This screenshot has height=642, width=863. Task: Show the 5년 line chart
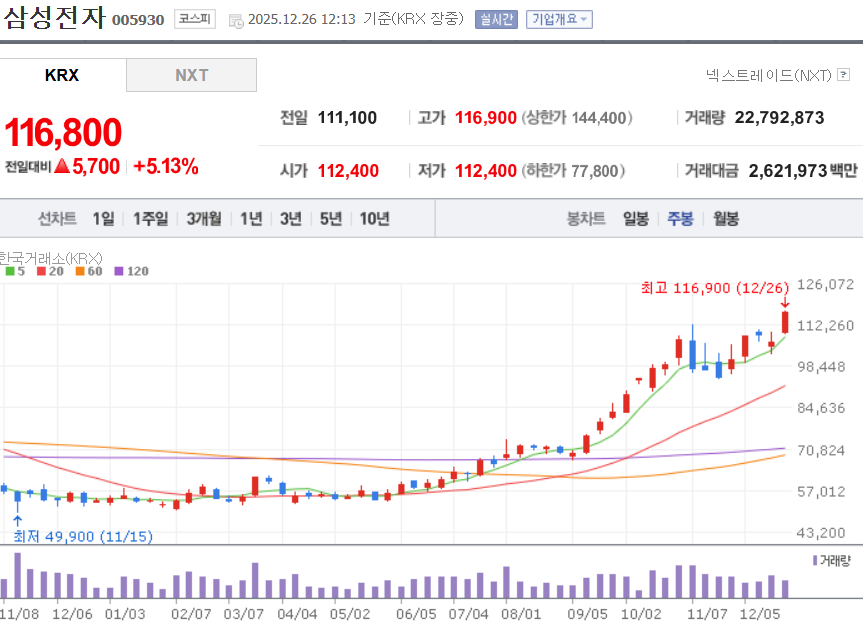pos(331,219)
